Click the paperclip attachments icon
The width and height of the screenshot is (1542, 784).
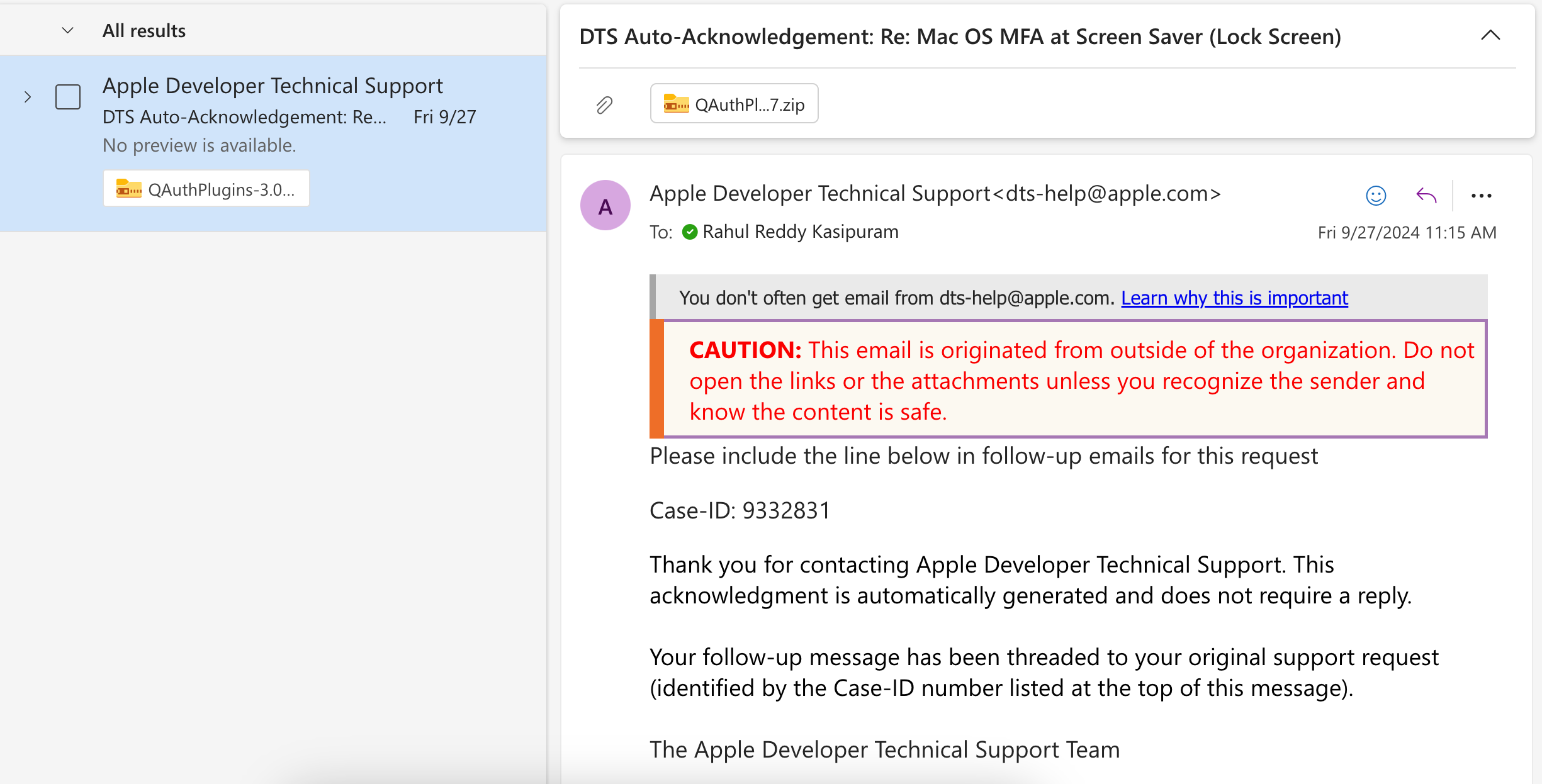coord(604,104)
